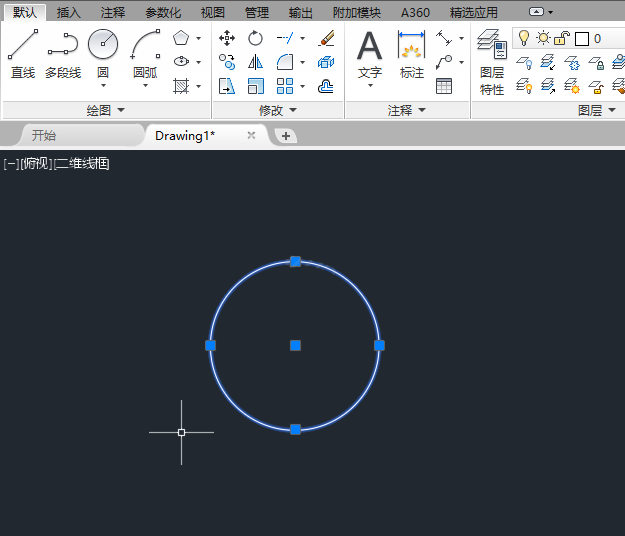Select the Mirror tool icon
The image size is (625, 536).
click(x=256, y=62)
